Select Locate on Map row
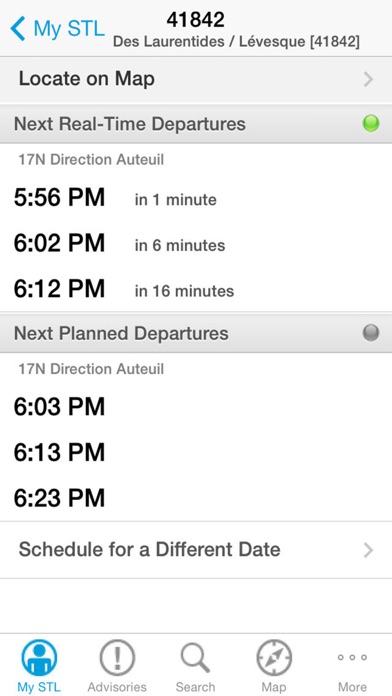392x696 pixels. pos(196,80)
